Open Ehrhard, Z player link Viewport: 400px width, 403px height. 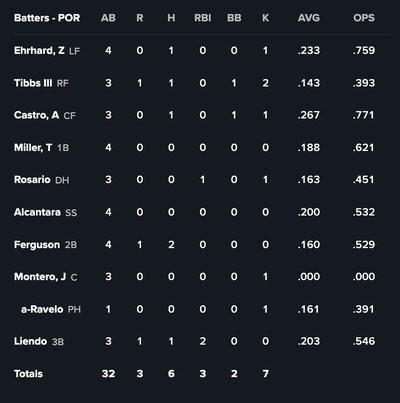pos(39,51)
